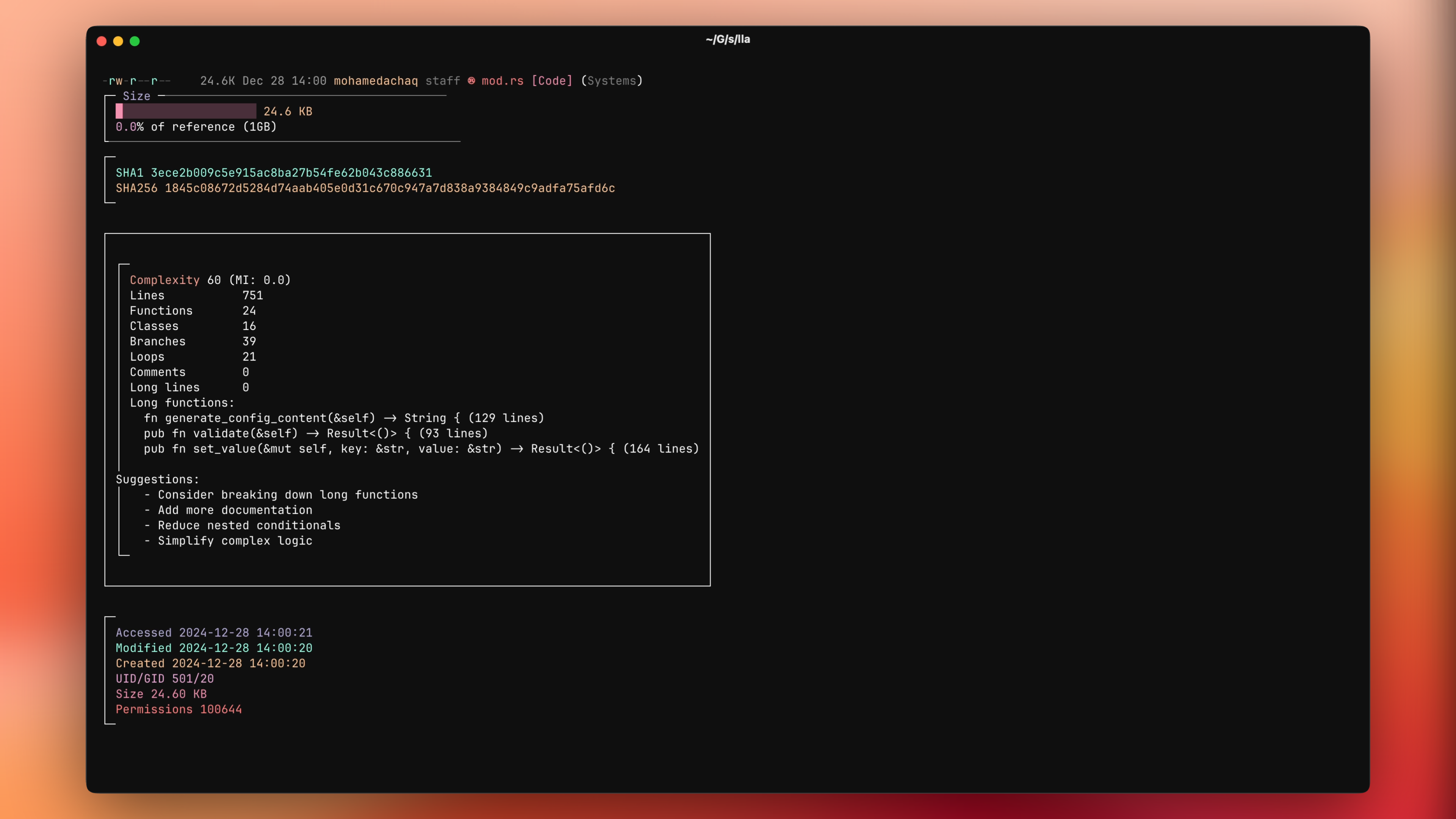Click the pink size progress bar
The height and width of the screenshot is (819, 1456).
tap(186, 111)
